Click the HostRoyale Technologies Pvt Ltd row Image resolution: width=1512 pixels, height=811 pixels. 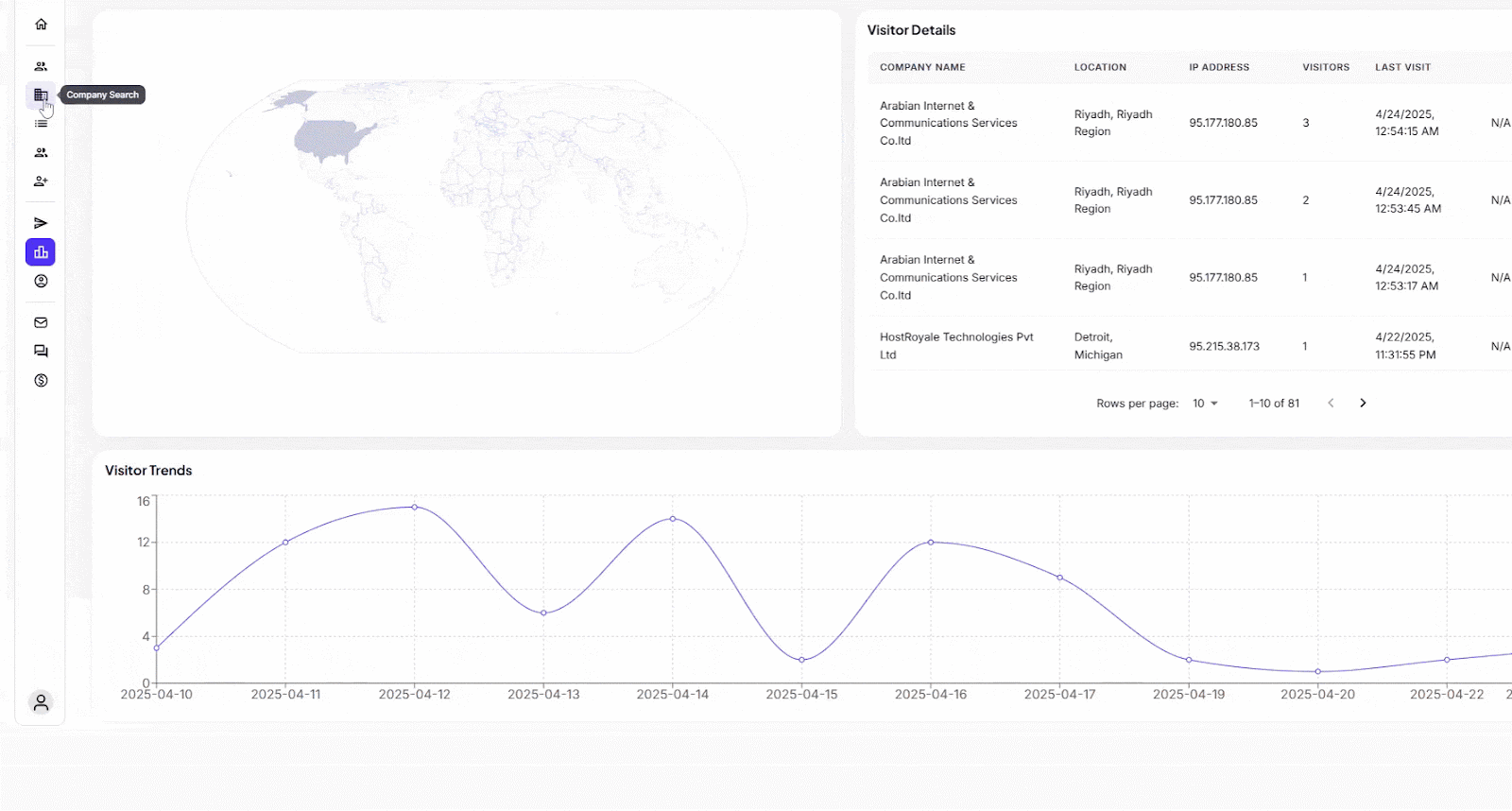956,346
